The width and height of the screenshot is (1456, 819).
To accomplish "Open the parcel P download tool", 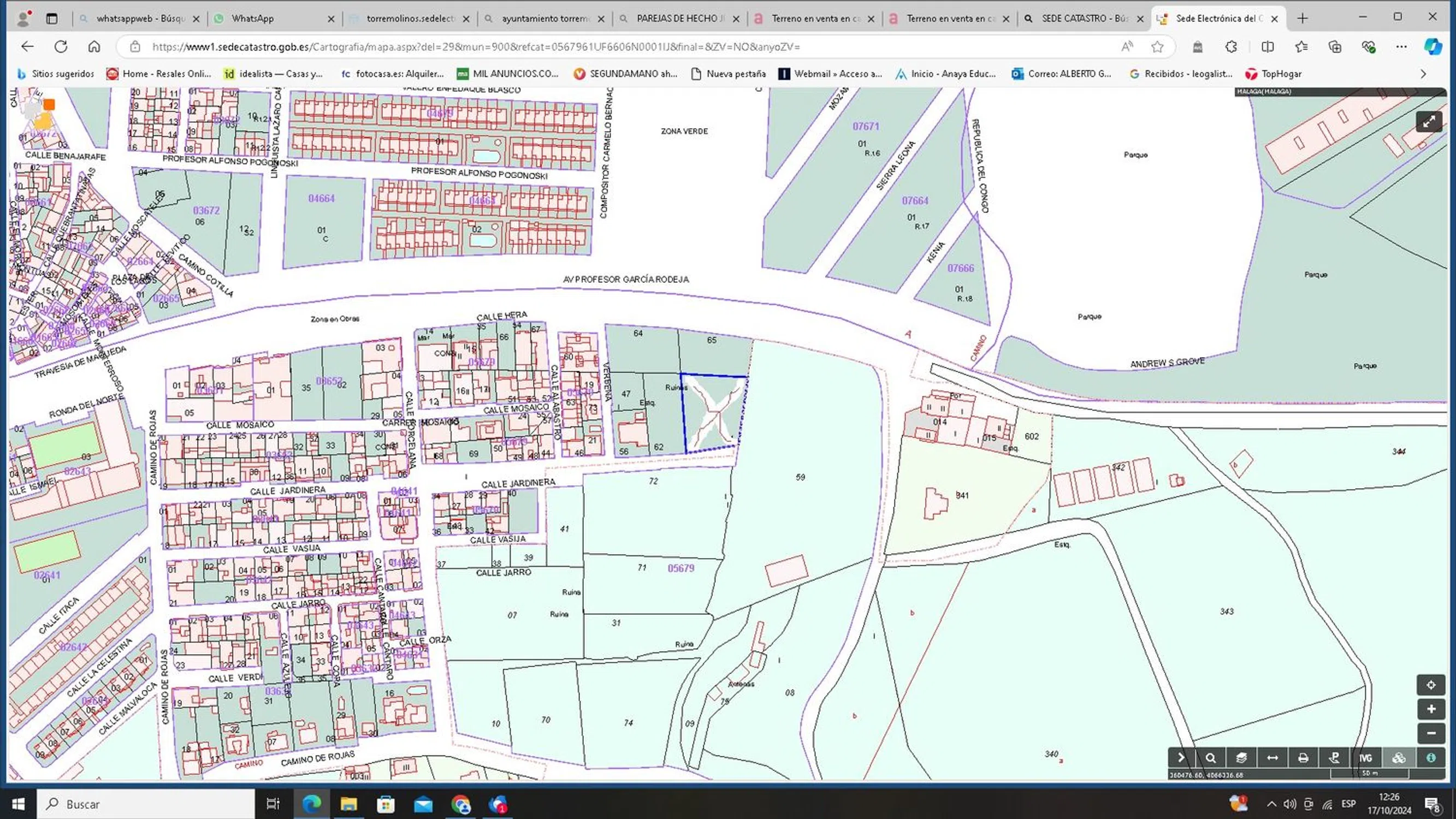I will tap(1334, 758).
